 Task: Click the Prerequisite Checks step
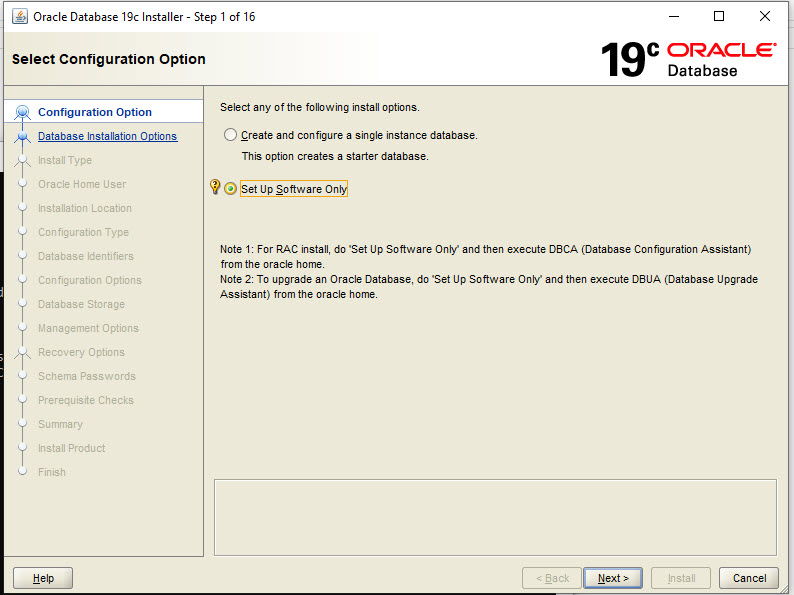[x=86, y=400]
